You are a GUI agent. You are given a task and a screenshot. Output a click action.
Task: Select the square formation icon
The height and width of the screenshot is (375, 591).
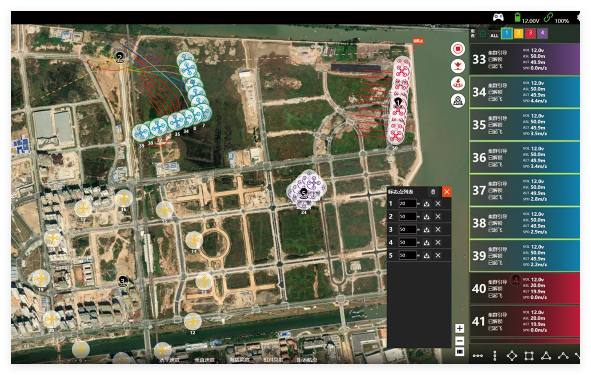coord(528,355)
